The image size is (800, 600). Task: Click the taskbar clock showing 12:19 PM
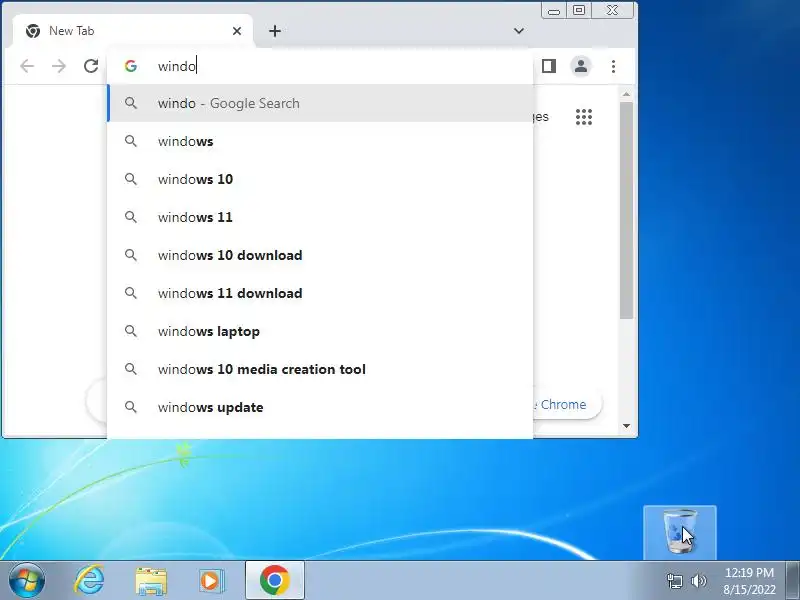coord(749,581)
